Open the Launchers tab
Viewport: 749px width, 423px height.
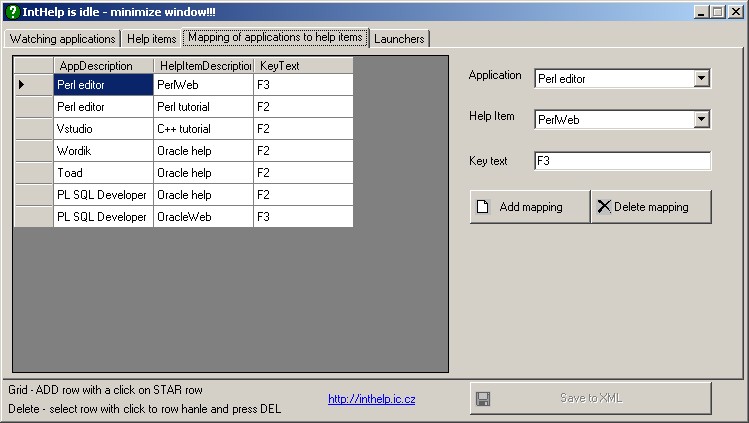click(399, 39)
